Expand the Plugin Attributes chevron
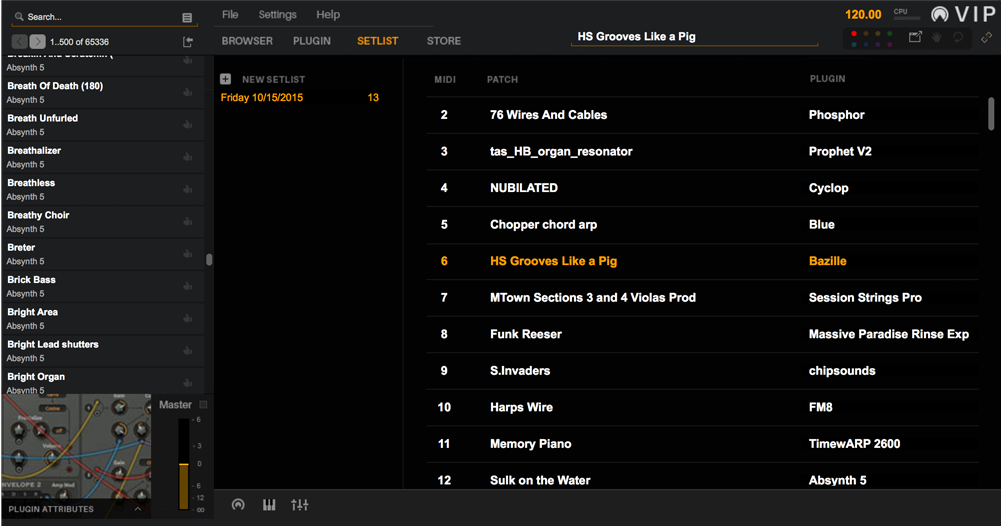Image resolution: width=1001 pixels, height=527 pixels. coord(138,509)
